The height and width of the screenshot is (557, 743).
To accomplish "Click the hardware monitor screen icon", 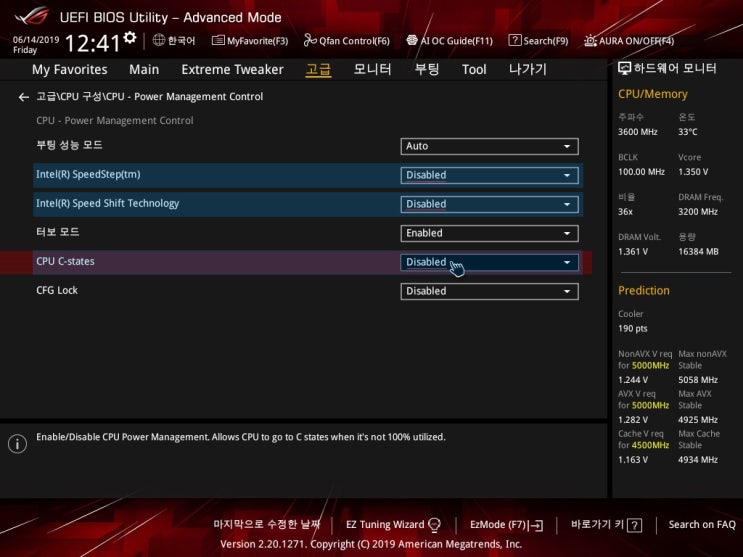I will tap(624, 68).
